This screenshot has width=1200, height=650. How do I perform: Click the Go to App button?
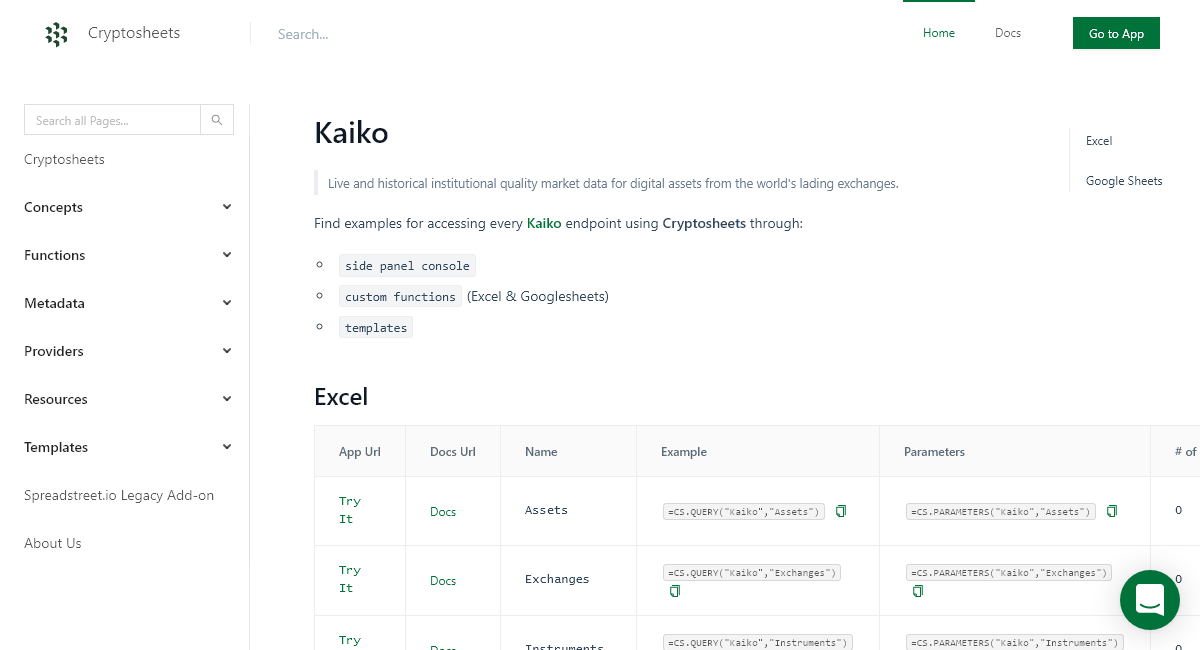1116,33
